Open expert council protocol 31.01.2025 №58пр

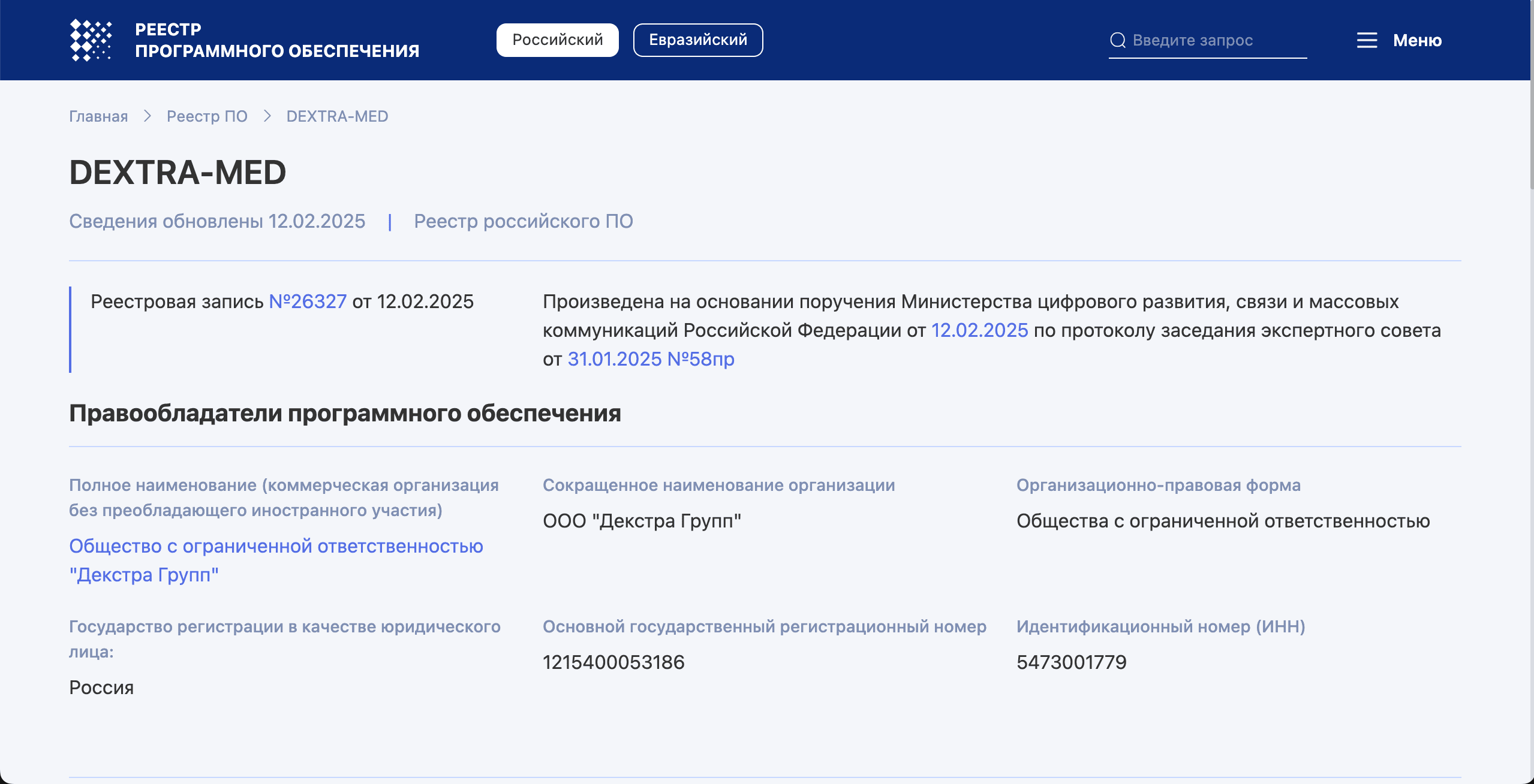(x=651, y=359)
